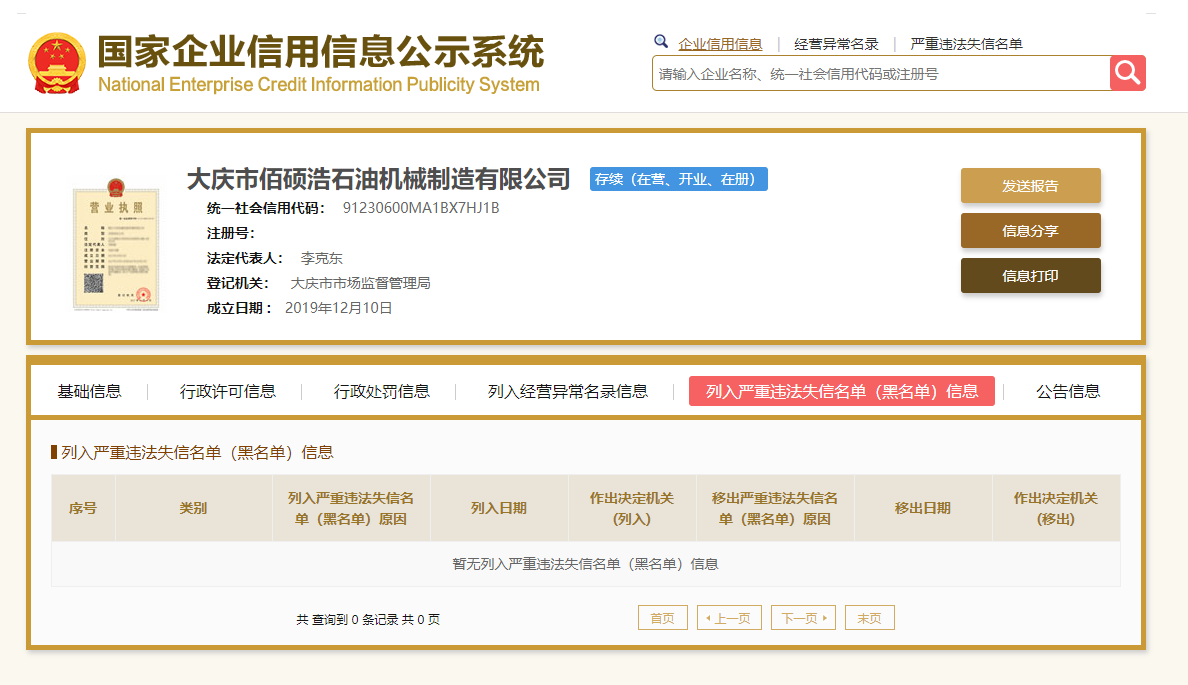The image size is (1188, 685).
Task: Click the 列入日期 column header
Action: pos(499,508)
